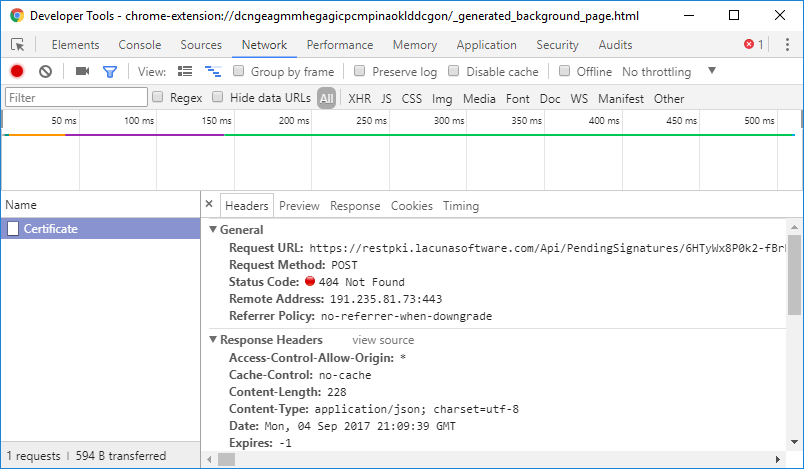Open the Cookies detail tab

pos(412,206)
